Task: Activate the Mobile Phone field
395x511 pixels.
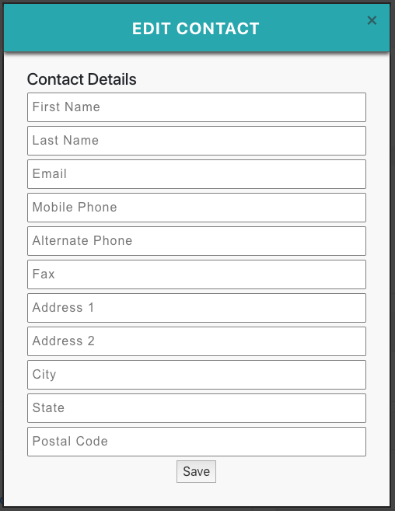Action: pyautogui.click(x=196, y=207)
